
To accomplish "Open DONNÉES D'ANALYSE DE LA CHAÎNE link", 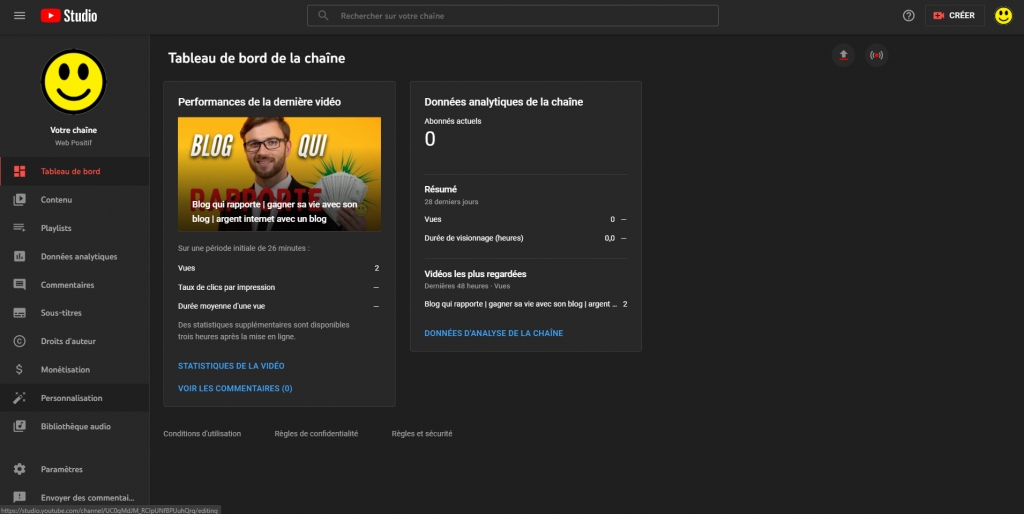I will [493, 333].
